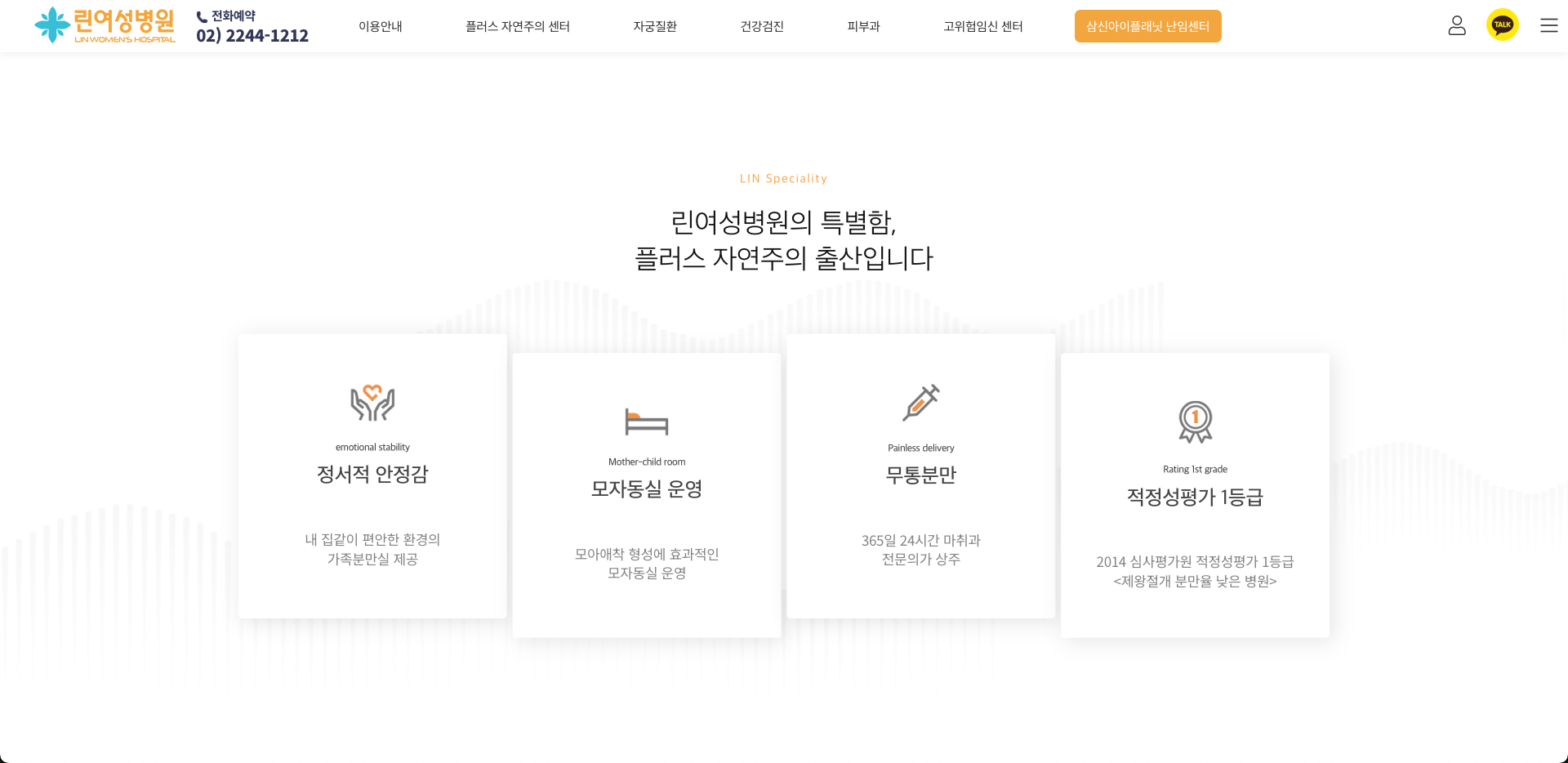Click the 무통분만 card title
1568x763 pixels.
click(x=921, y=475)
